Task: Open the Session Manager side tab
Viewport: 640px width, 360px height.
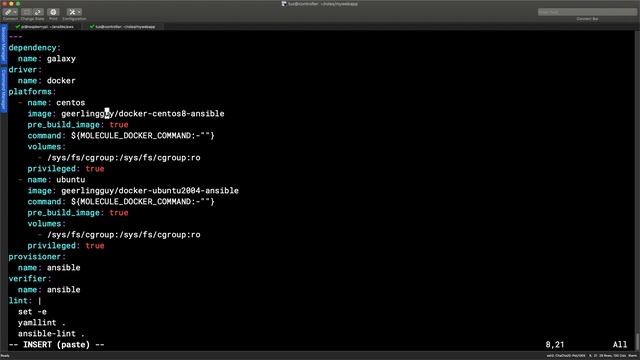Action: tap(4, 44)
